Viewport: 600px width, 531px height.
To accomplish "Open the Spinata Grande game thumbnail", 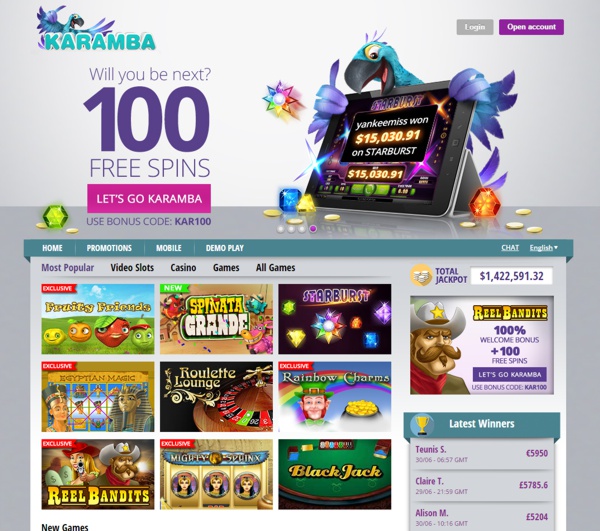I will point(216,319).
